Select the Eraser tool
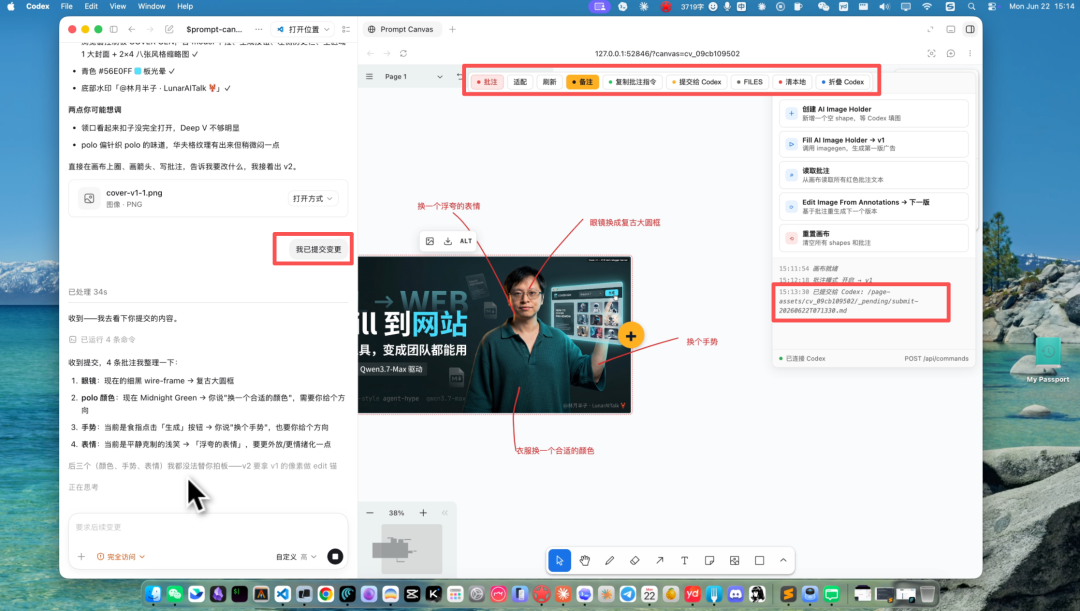 pyautogui.click(x=634, y=561)
